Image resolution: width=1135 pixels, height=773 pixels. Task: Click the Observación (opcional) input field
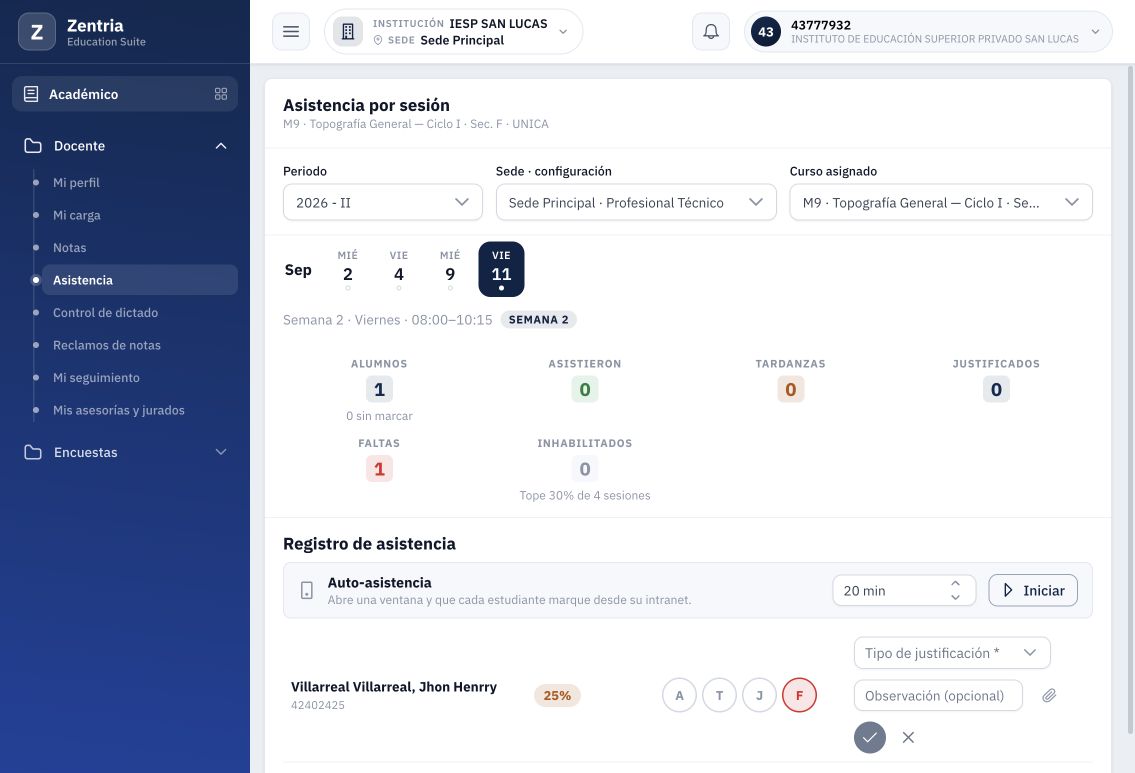click(x=938, y=696)
